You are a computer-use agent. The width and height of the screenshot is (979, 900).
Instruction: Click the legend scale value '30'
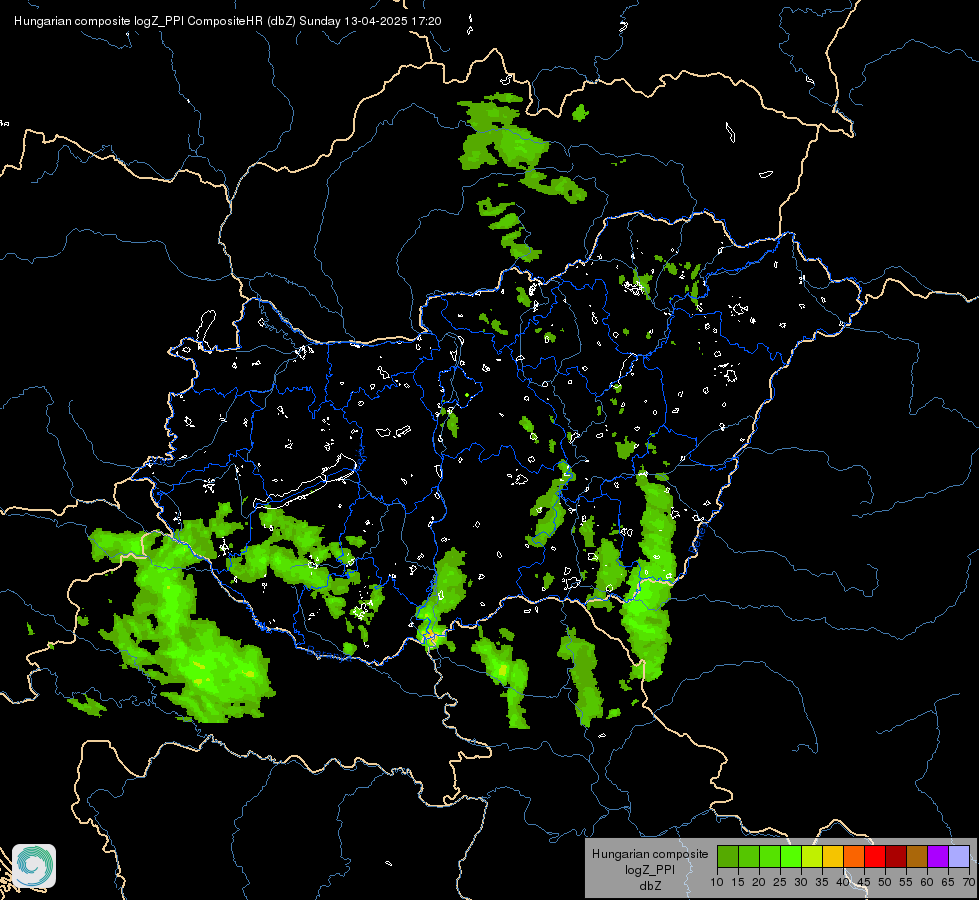801,882
